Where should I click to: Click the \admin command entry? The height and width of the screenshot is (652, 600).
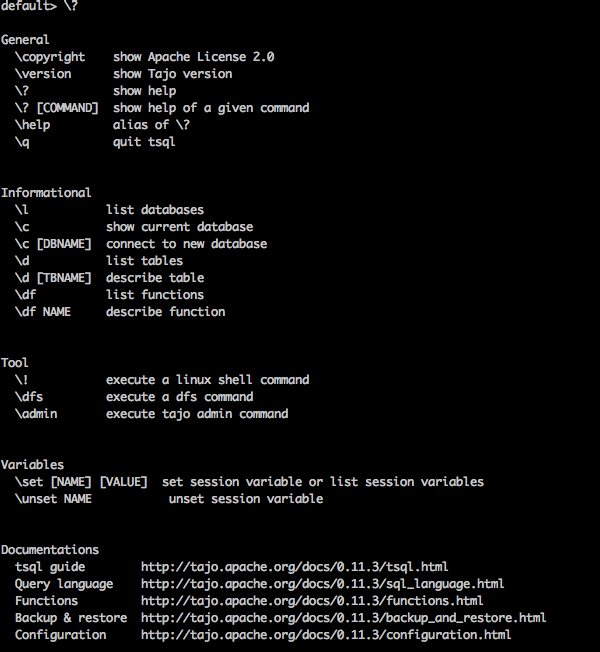click(x=36, y=414)
